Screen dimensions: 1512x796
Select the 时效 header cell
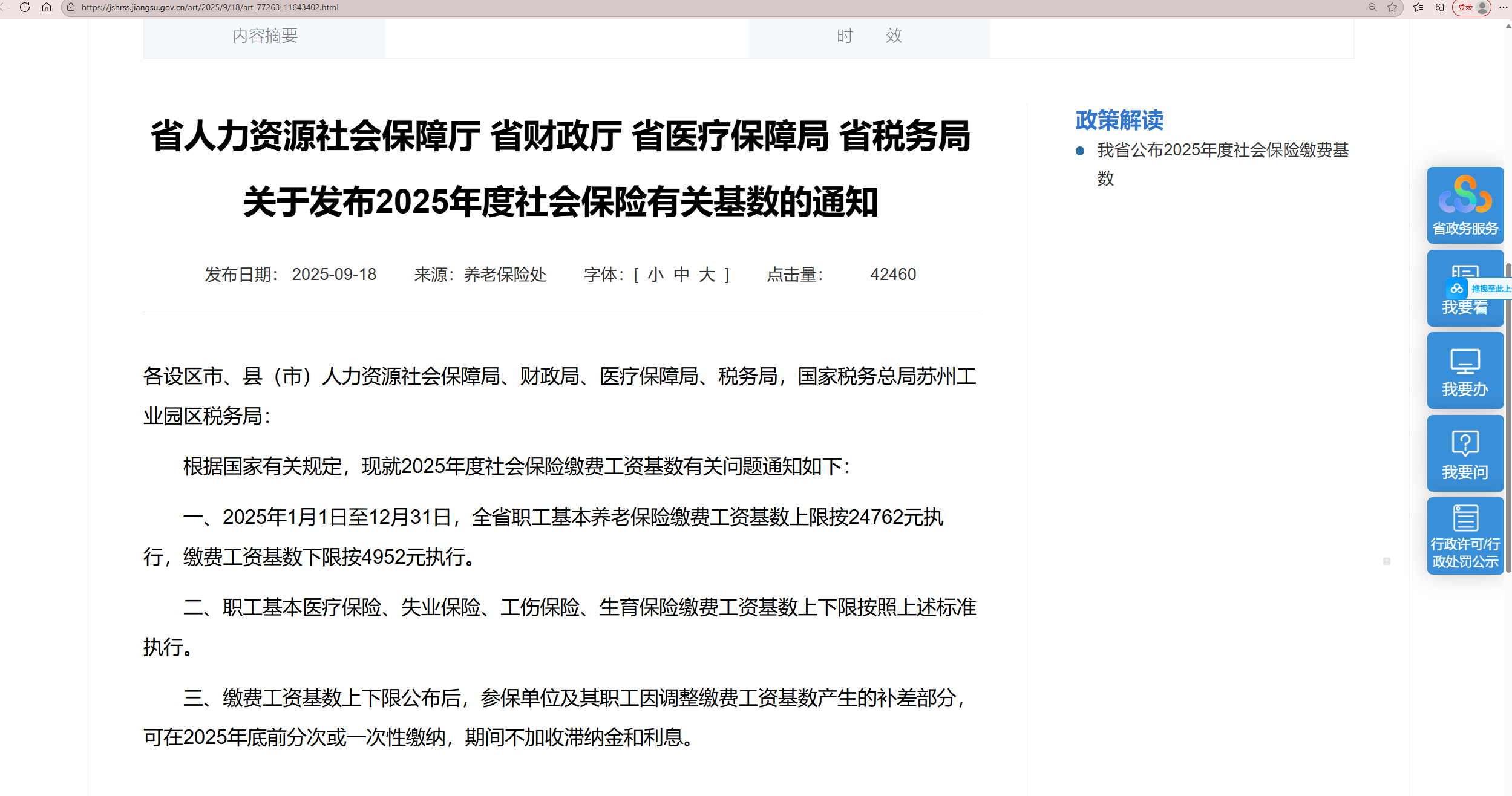coord(869,36)
